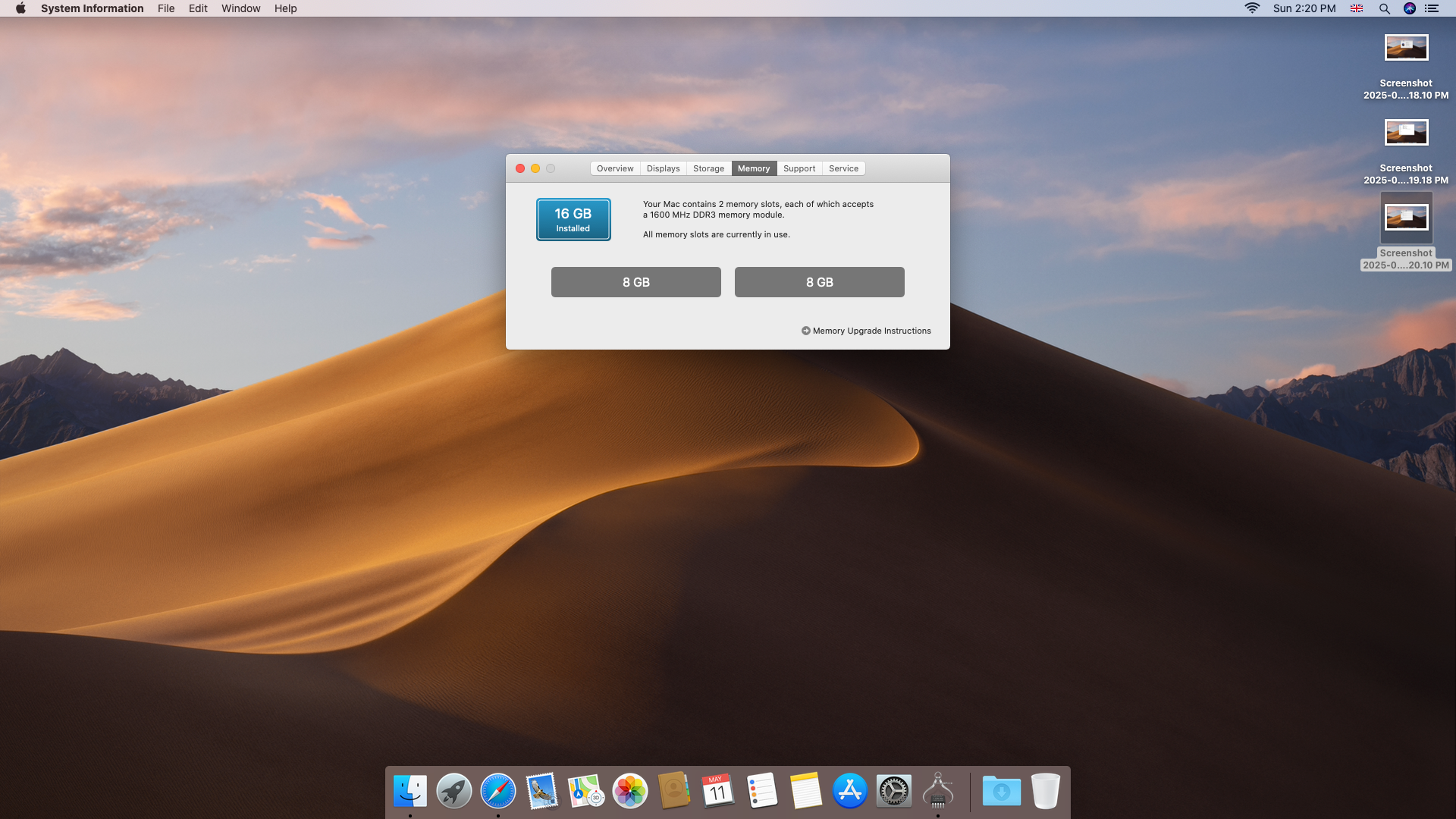
Task: Switch to the Displays tab
Action: tap(664, 168)
